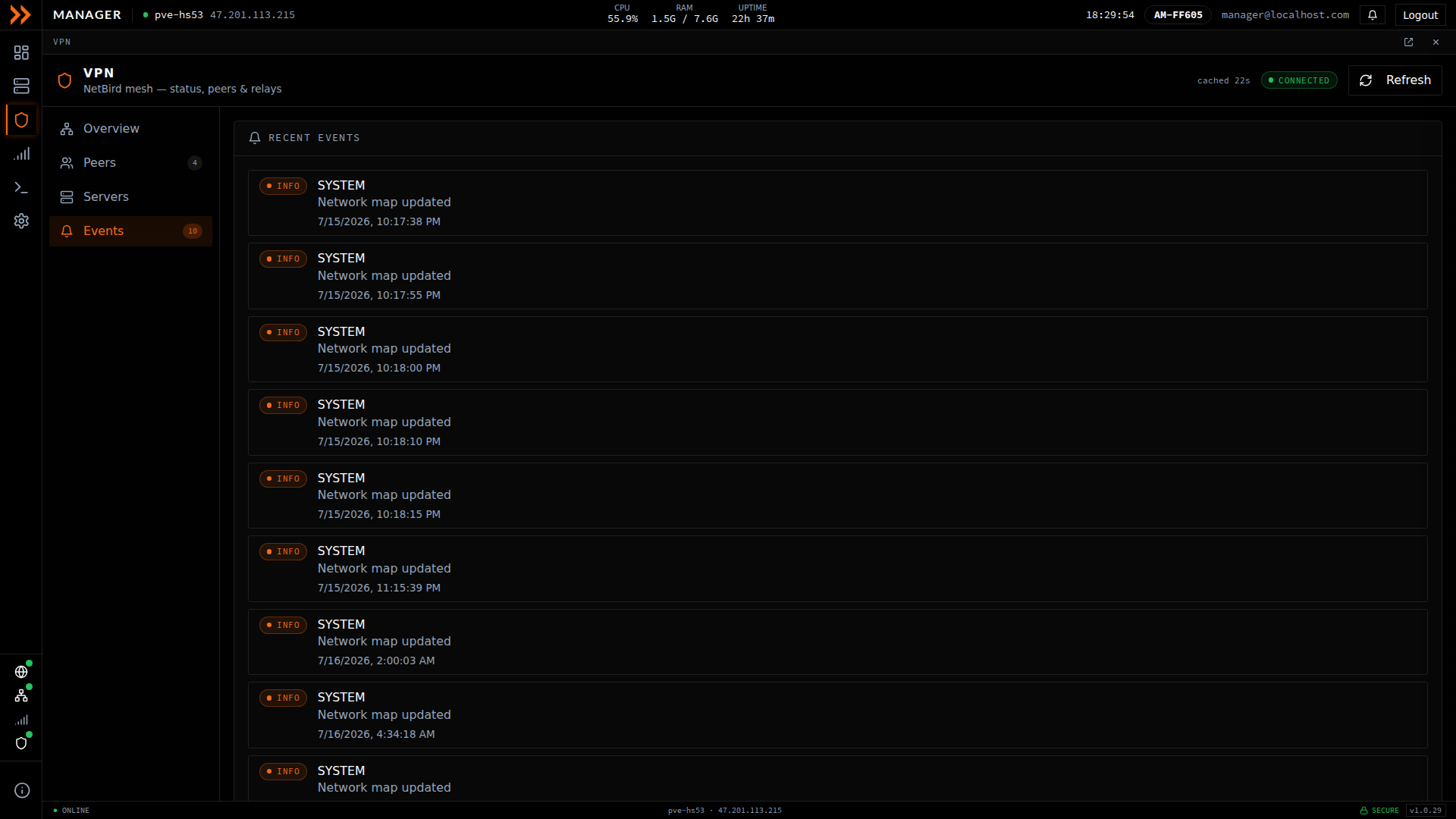Screen dimensions: 1456x819
Task: Click the Events count badge 10
Action: click(x=193, y=231)
